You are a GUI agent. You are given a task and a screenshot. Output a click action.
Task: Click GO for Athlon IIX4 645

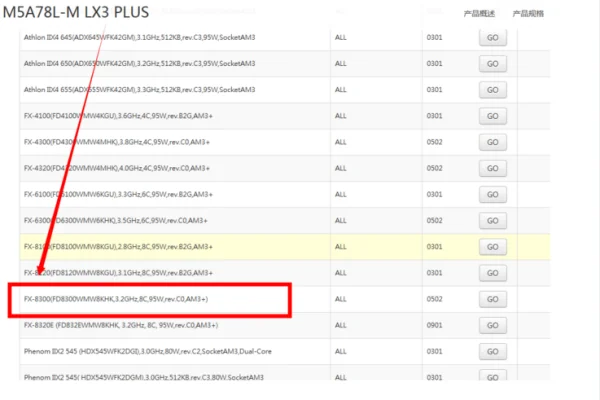(493, 38)
